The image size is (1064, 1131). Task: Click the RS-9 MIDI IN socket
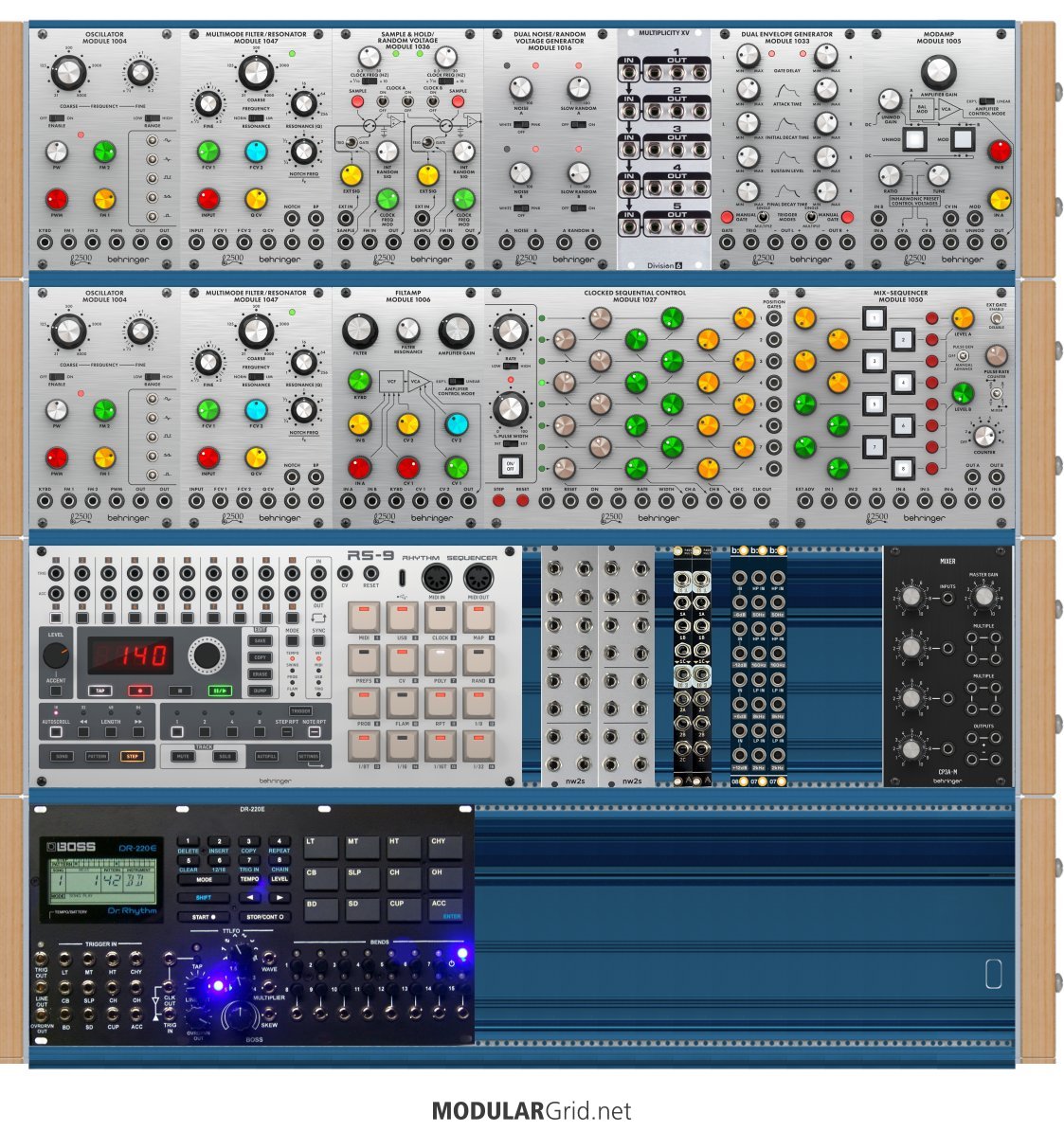(x=437, y=578)
